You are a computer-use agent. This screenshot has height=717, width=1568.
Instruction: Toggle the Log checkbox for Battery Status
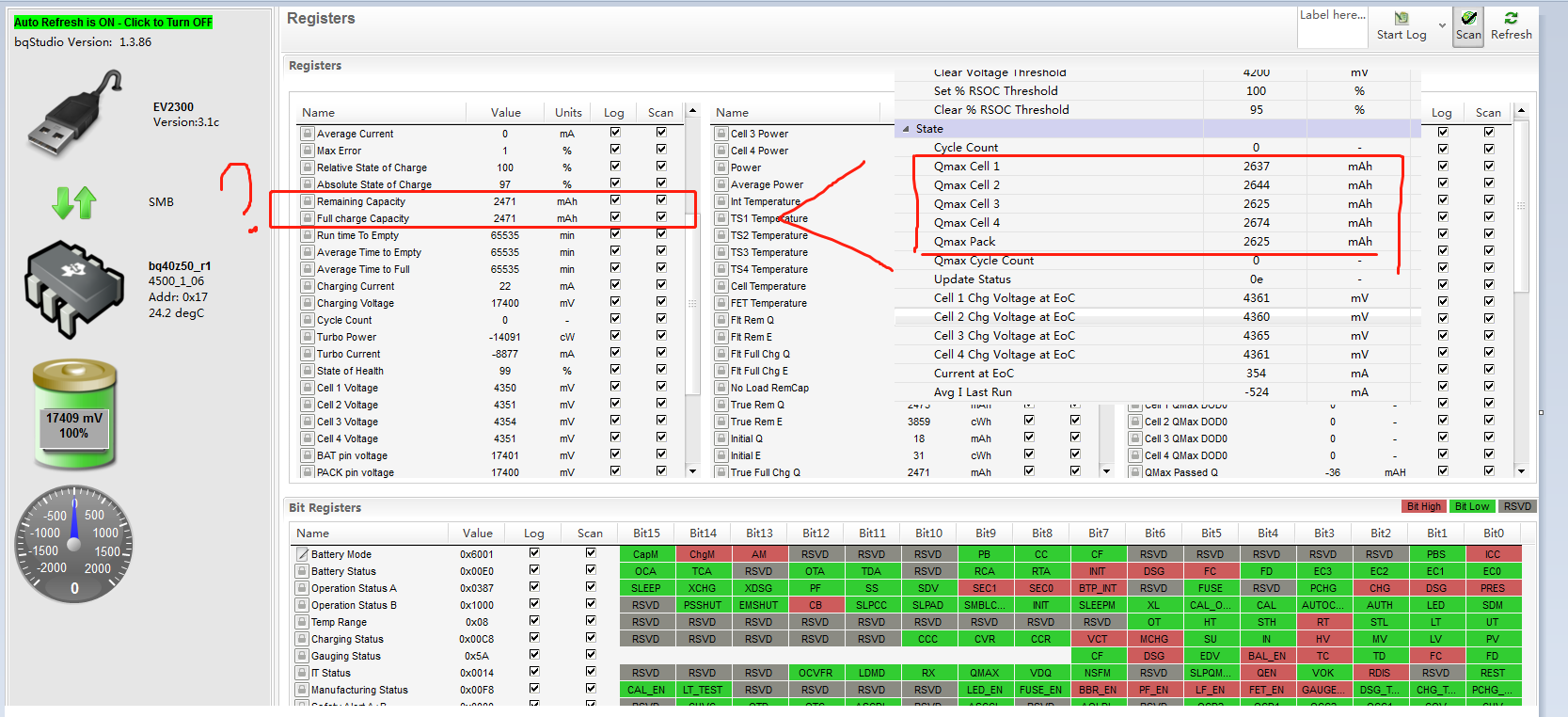pos(534,570)
